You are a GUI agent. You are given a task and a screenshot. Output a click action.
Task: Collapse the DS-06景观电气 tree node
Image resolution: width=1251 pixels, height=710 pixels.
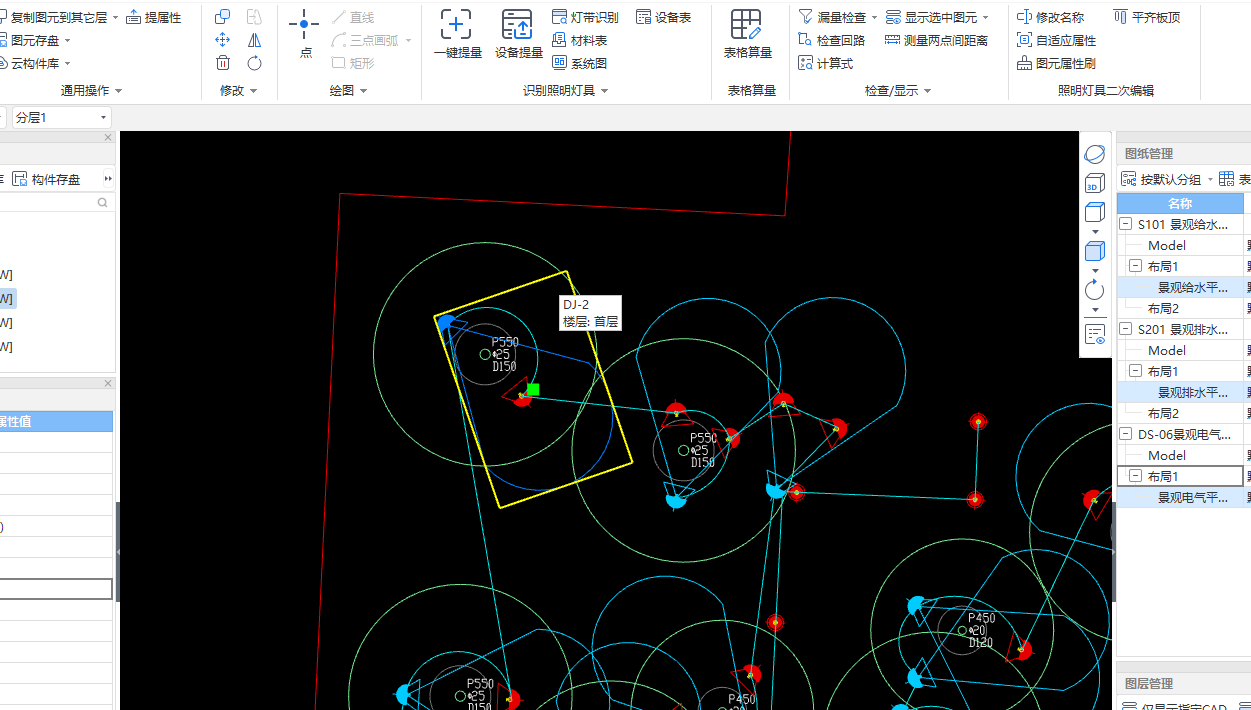pos(1125,435)
